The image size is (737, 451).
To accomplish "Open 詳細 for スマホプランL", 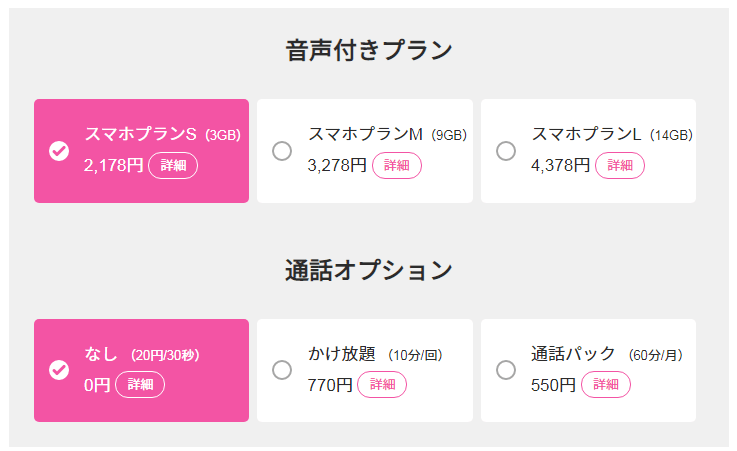I will 620,165.
